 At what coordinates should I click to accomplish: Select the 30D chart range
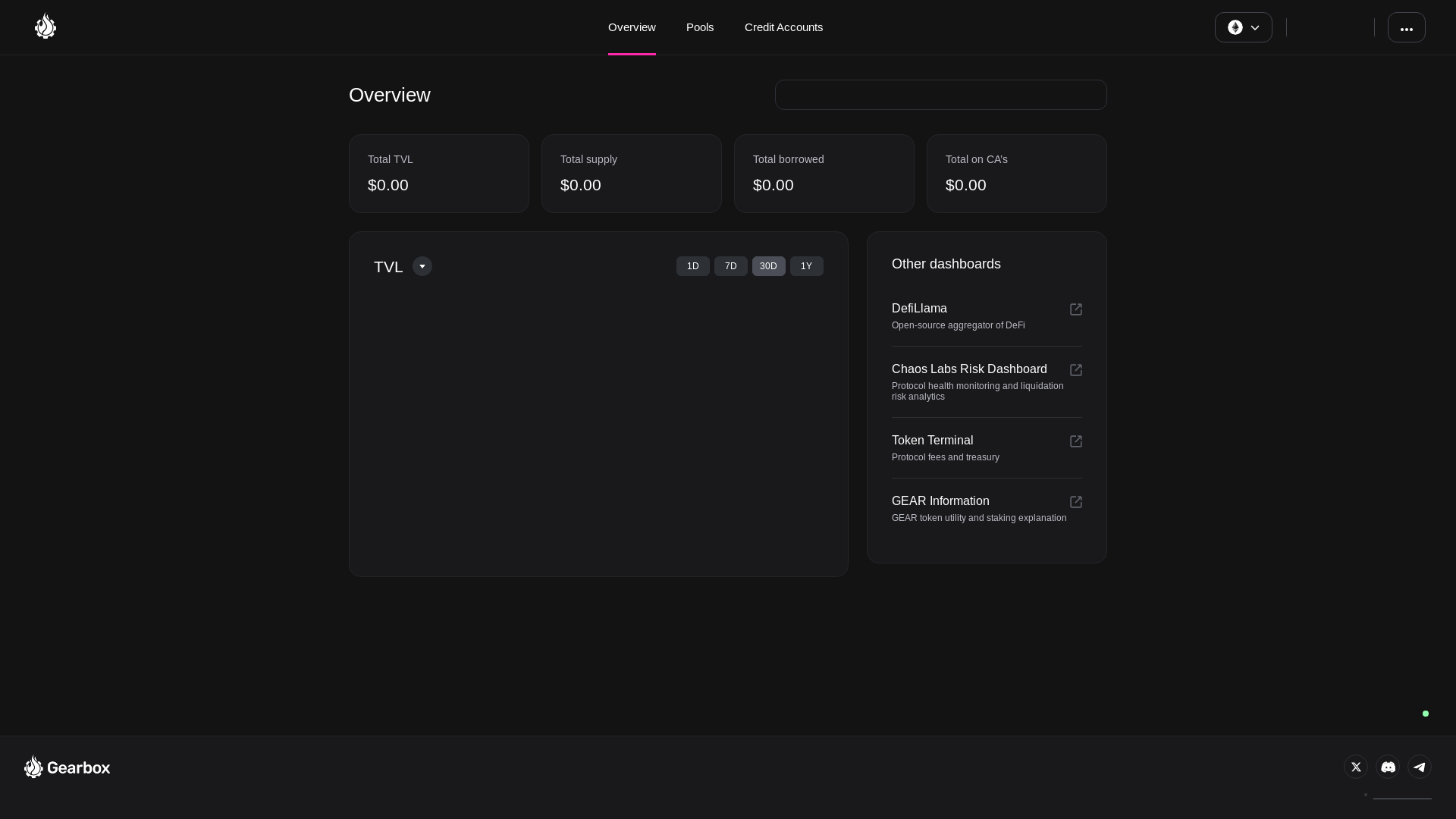click(768, 266)
